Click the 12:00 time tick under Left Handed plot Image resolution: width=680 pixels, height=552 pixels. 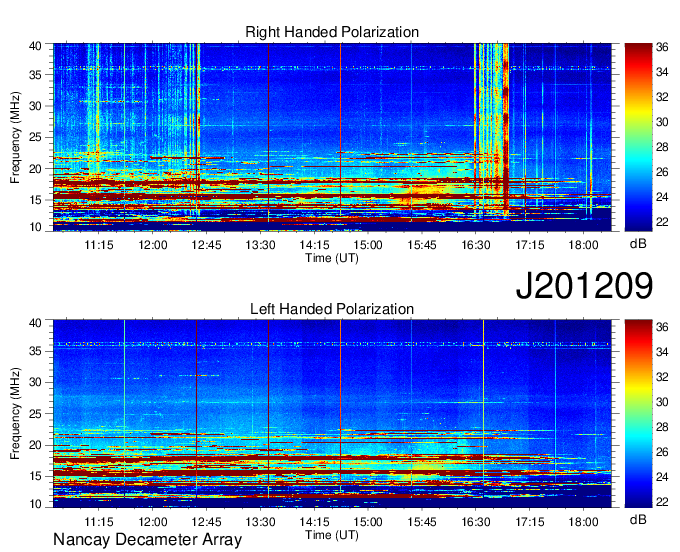coord(153,522)
